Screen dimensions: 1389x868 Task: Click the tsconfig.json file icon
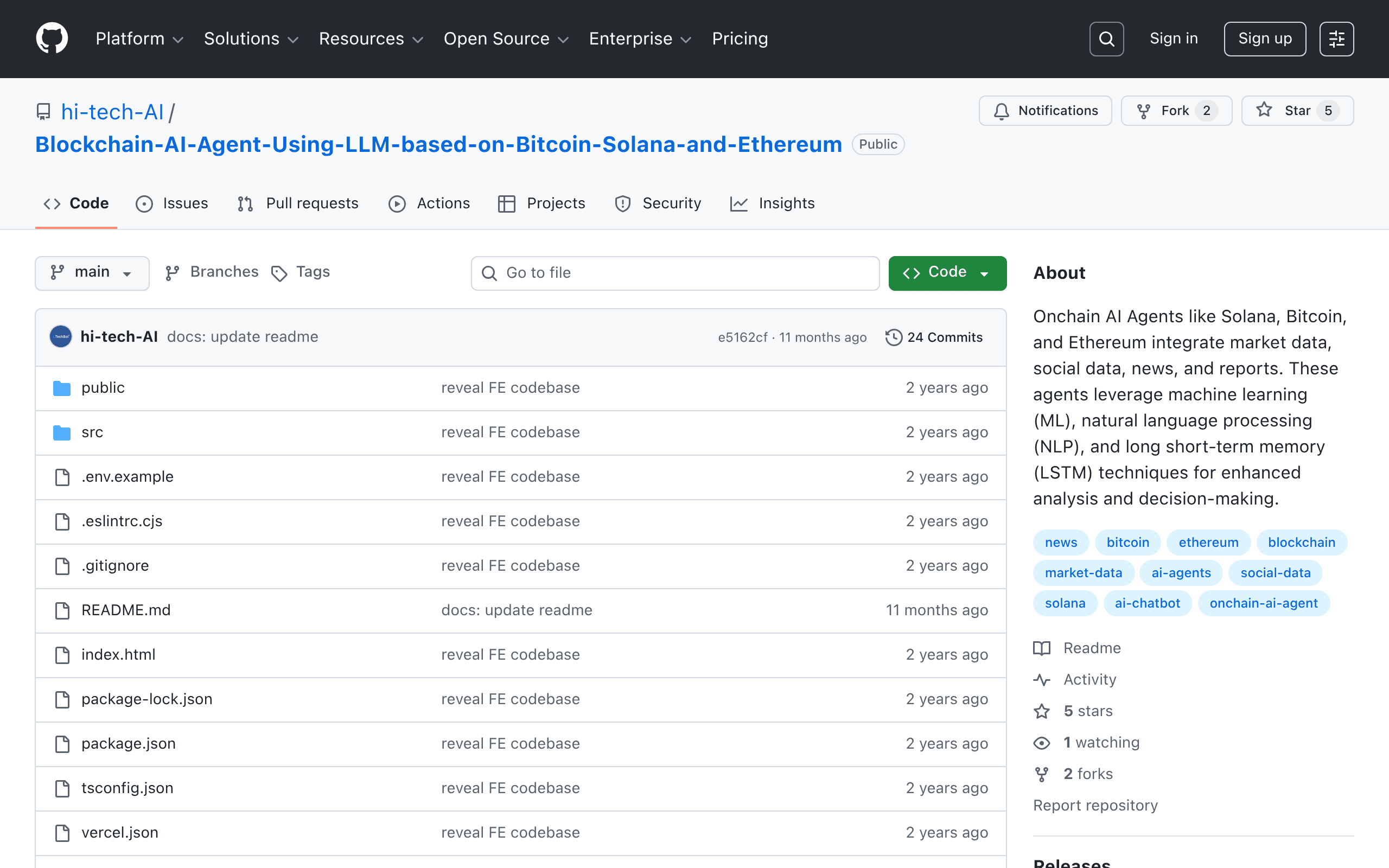click(62, 789)
